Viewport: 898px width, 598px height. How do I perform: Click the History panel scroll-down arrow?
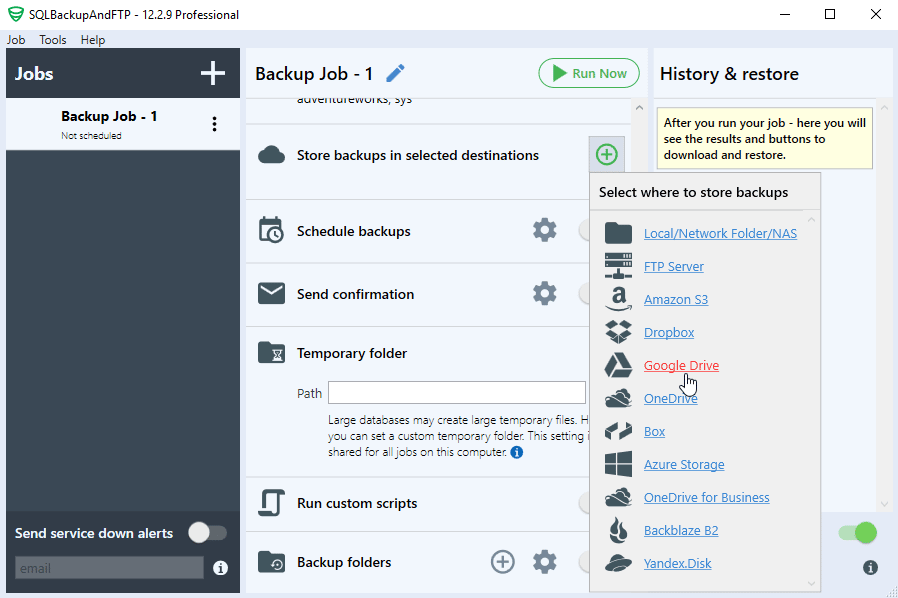point(884,504)
